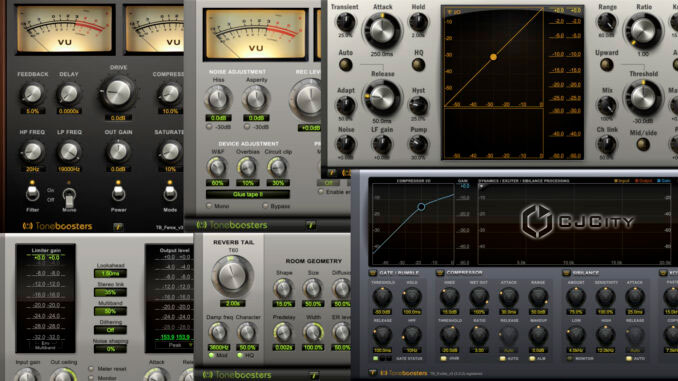Open the Peak meter mode dropdown

click(175, 345)
